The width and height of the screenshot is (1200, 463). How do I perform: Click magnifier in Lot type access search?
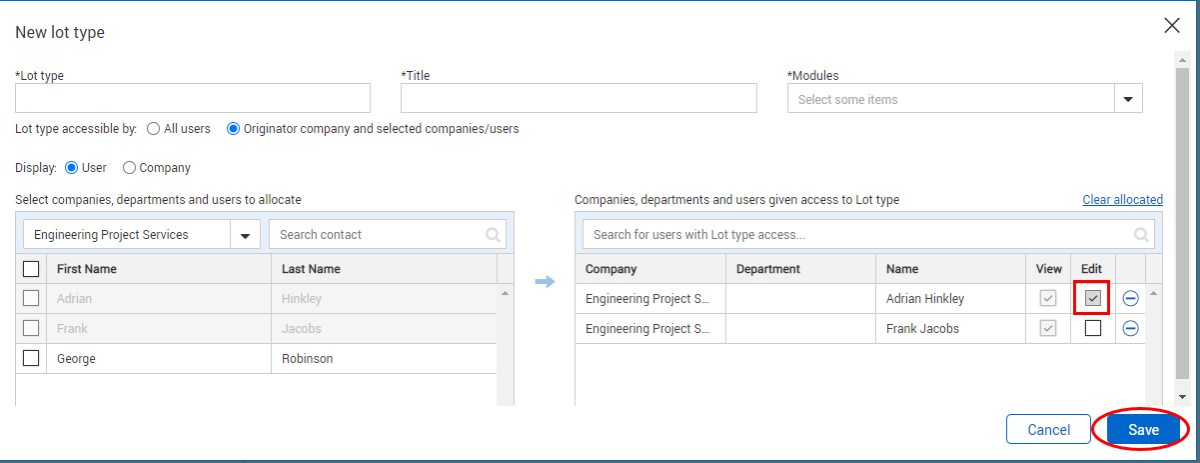(1141, 235)
